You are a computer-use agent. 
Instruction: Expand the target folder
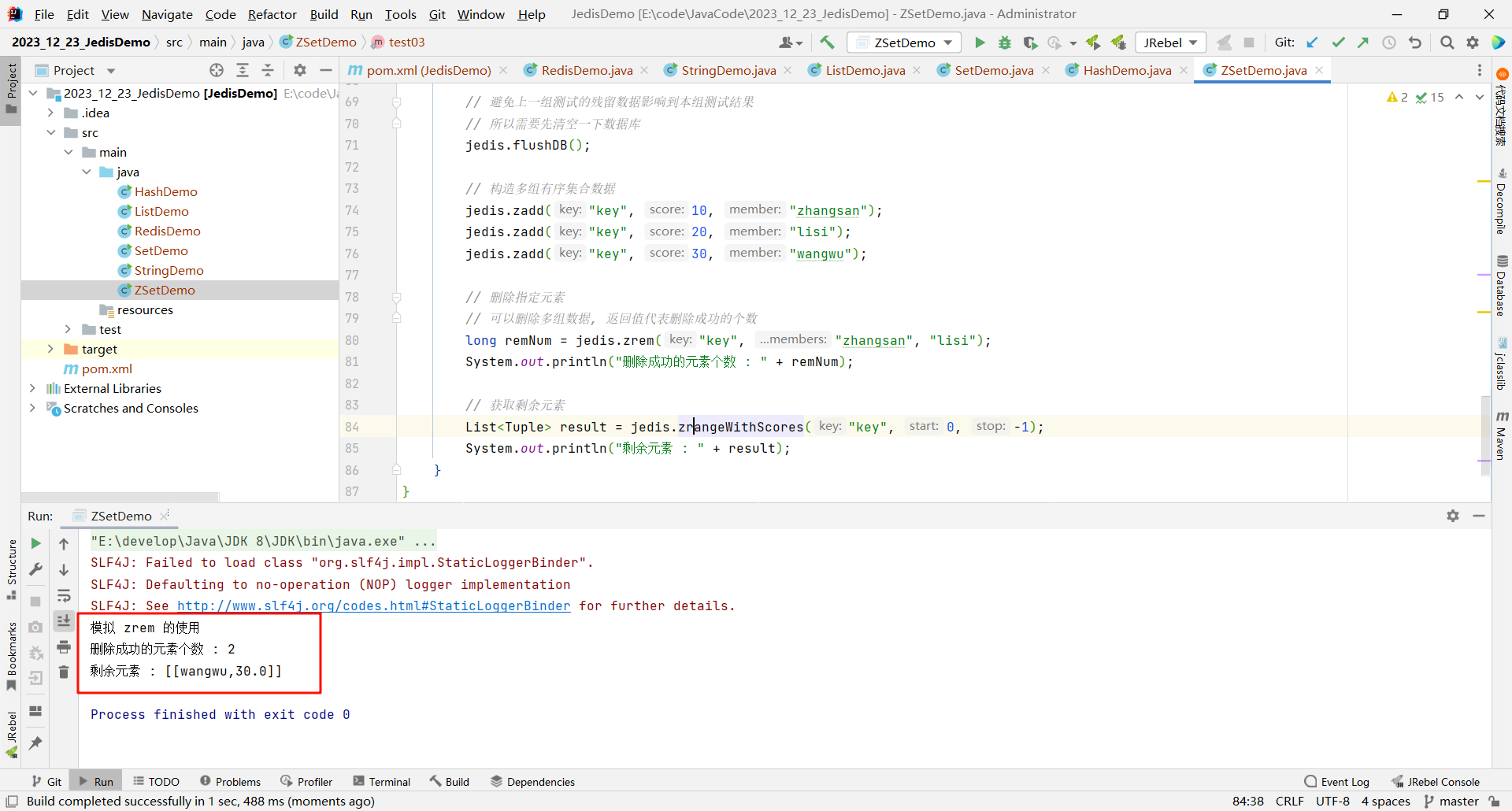point(50,349)
